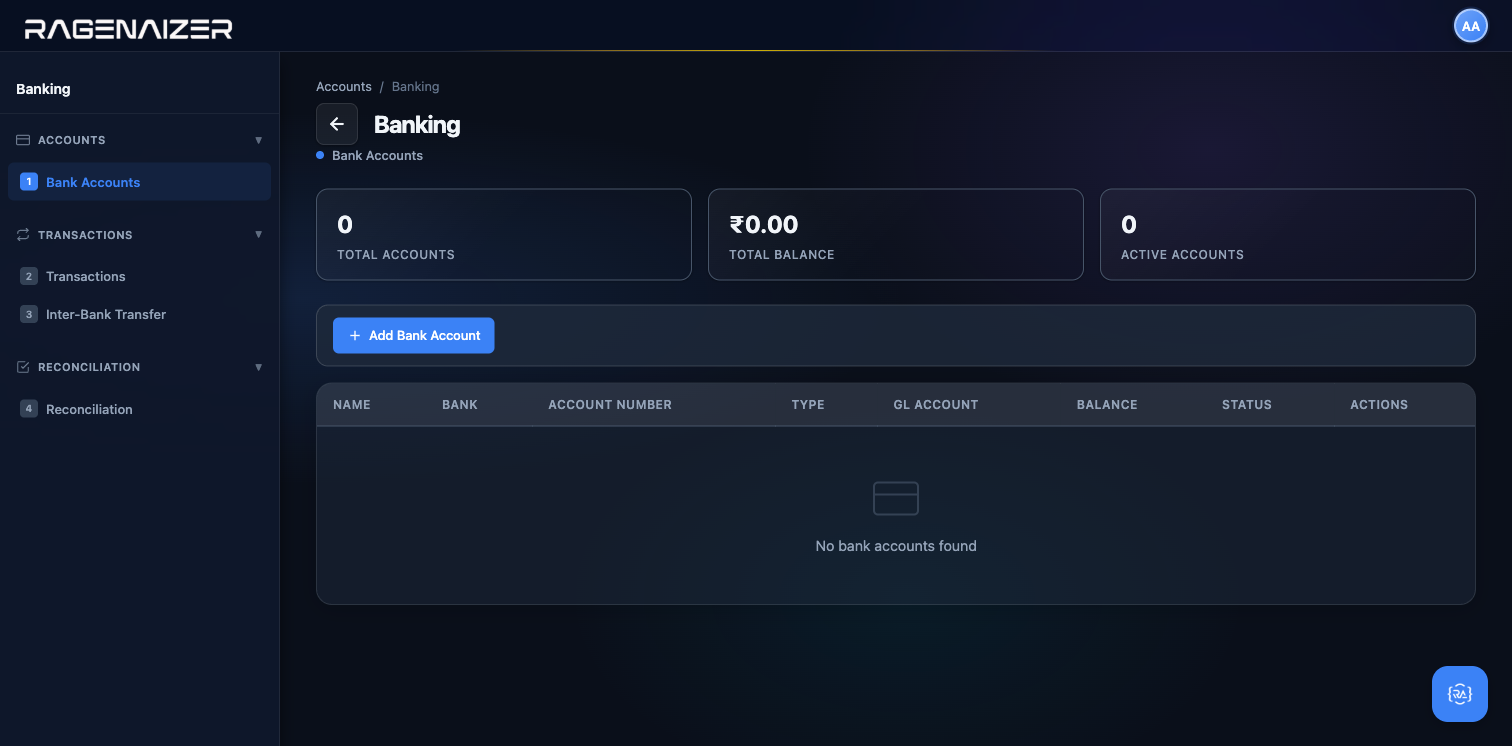This screenshot has height=746, width=1512.
Task: Click the Total Balance summary card
Action: click(x=896, y=235)
